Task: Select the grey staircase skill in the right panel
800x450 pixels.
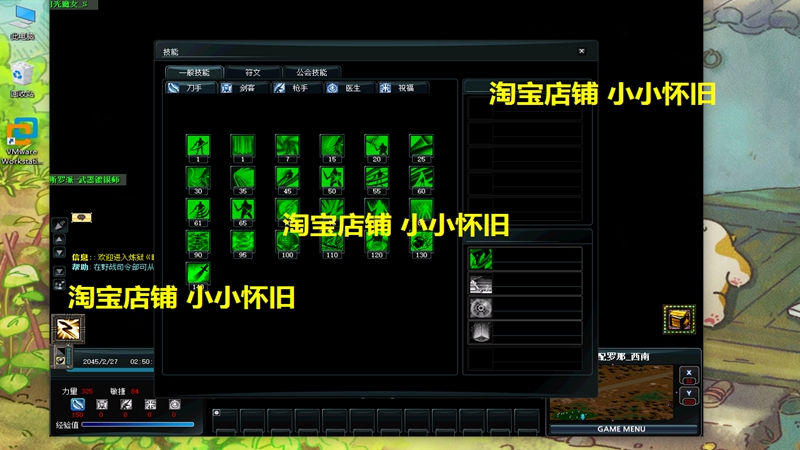Action: pyautogui.click(x=481, y=284)
